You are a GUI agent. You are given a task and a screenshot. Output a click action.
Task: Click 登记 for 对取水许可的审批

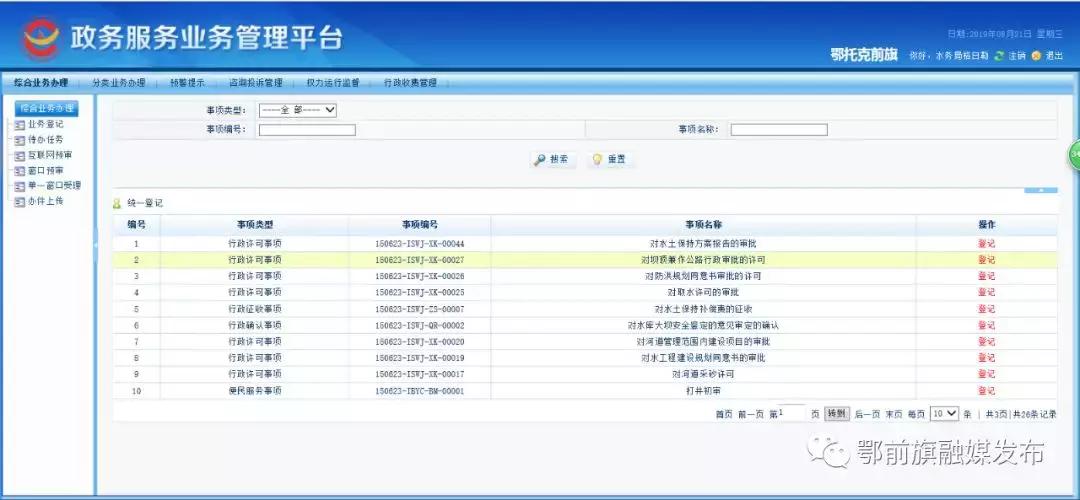coord(986,293)
